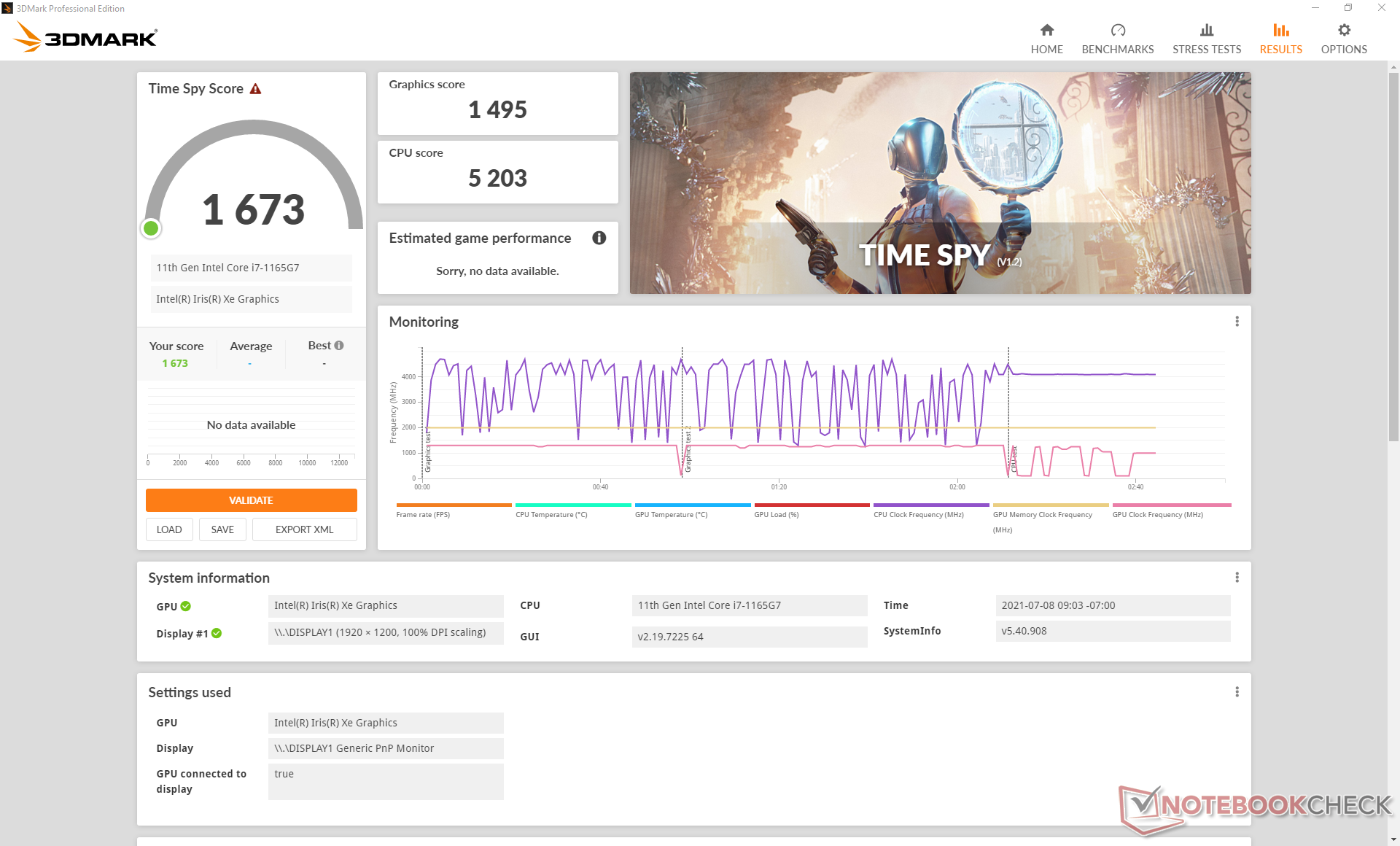The image size is (1400, 846).
Task: Toggle GPU Temperature legend
Action: tap(692, 511)
